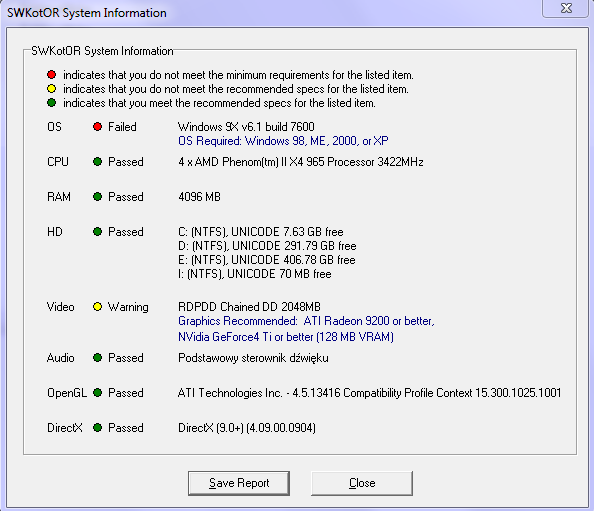Click the 'E: (NTFS), UNICODE 406.78 GB free' line
Image resolution: width=594 pixels, height=511 pixels.
click(267, 260)
